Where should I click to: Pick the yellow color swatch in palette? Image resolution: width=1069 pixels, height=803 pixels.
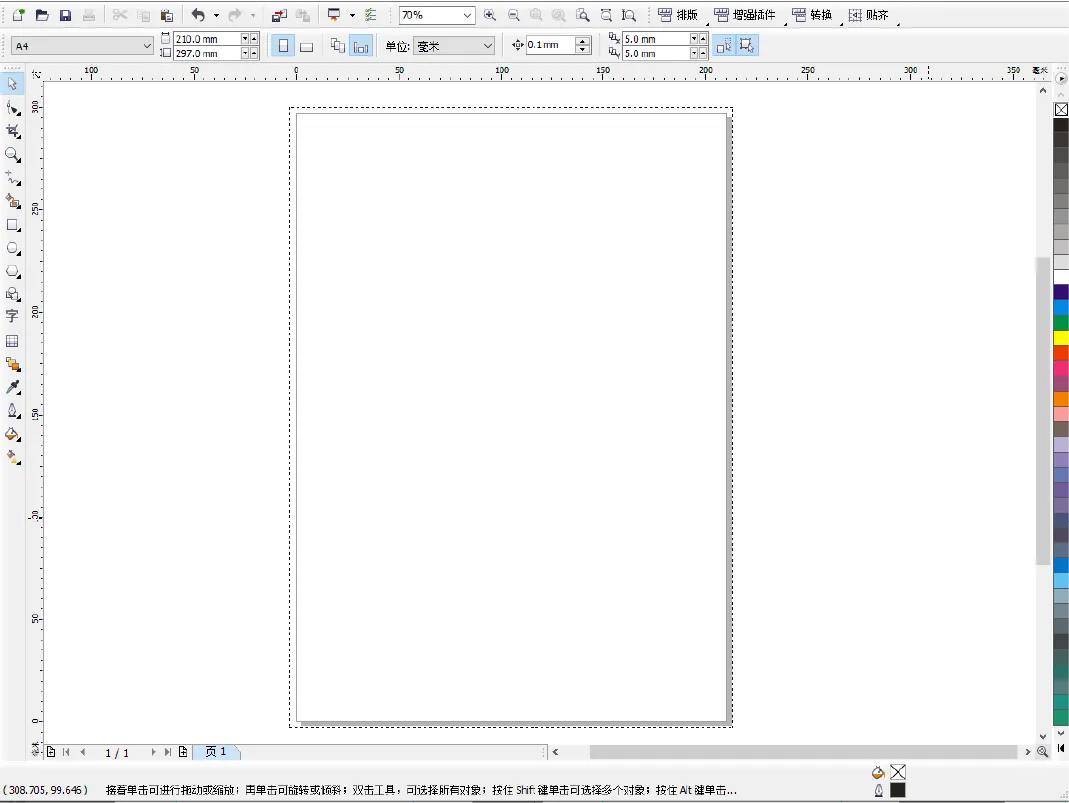click(x=1061, y=337)
